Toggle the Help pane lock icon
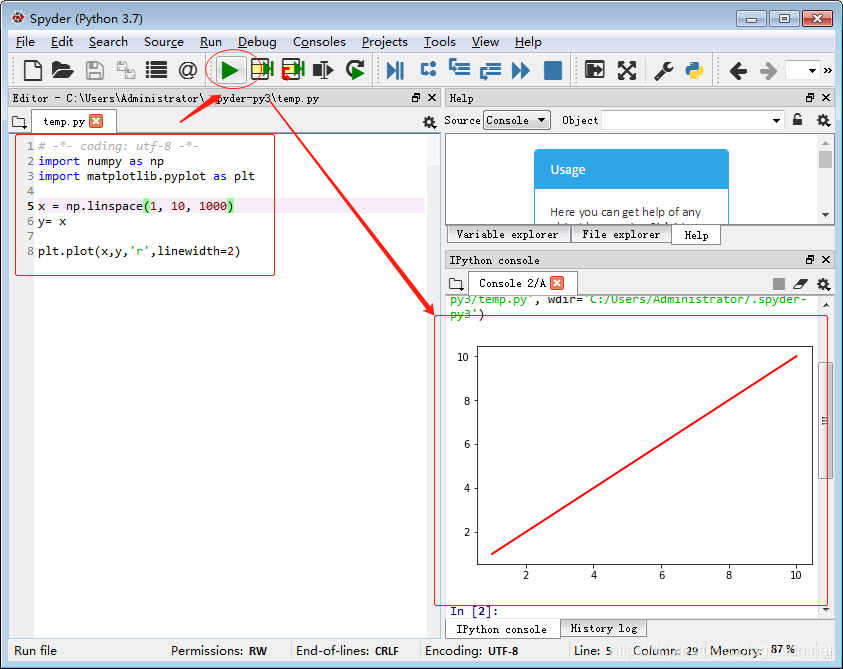 point(797,119)
